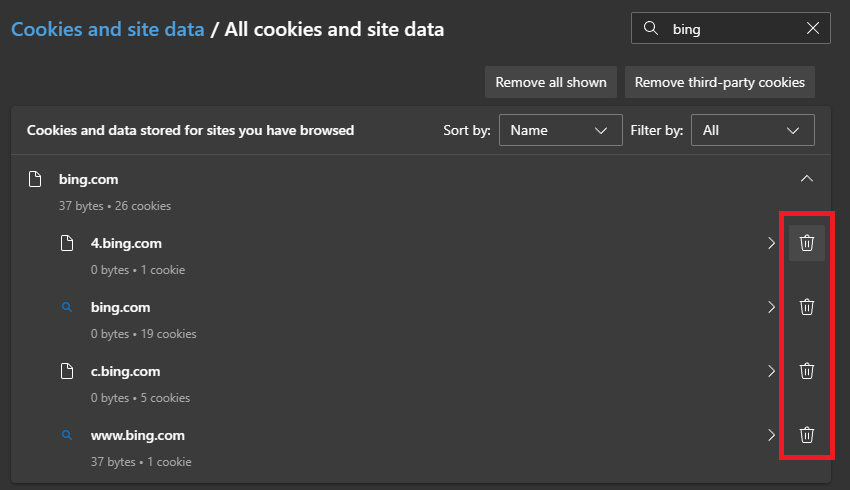Click file icon beside 4.bing.com
Viewport: 850px width, 490px height.
pos(67,243)
